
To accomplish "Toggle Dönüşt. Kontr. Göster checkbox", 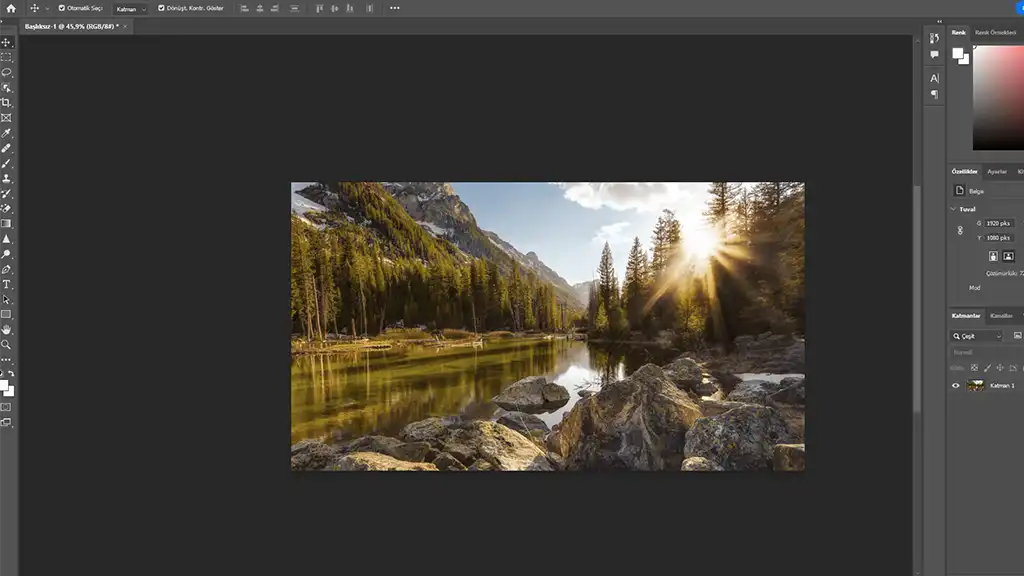I will pos(161,8).
